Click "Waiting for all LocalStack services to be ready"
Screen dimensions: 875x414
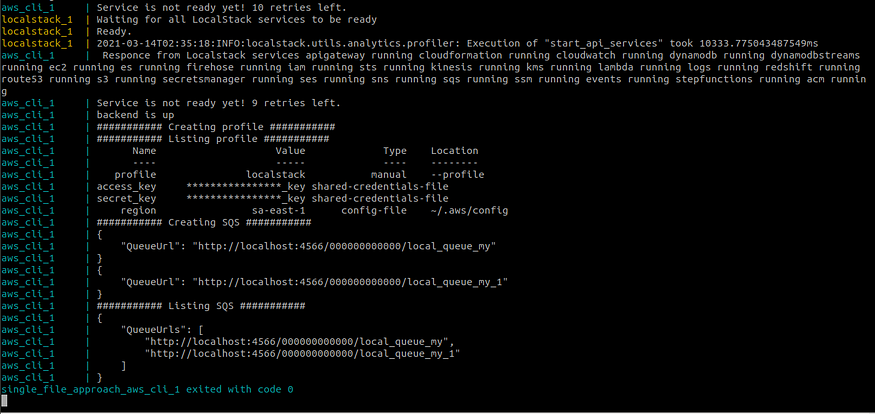[x=237, y=20]
